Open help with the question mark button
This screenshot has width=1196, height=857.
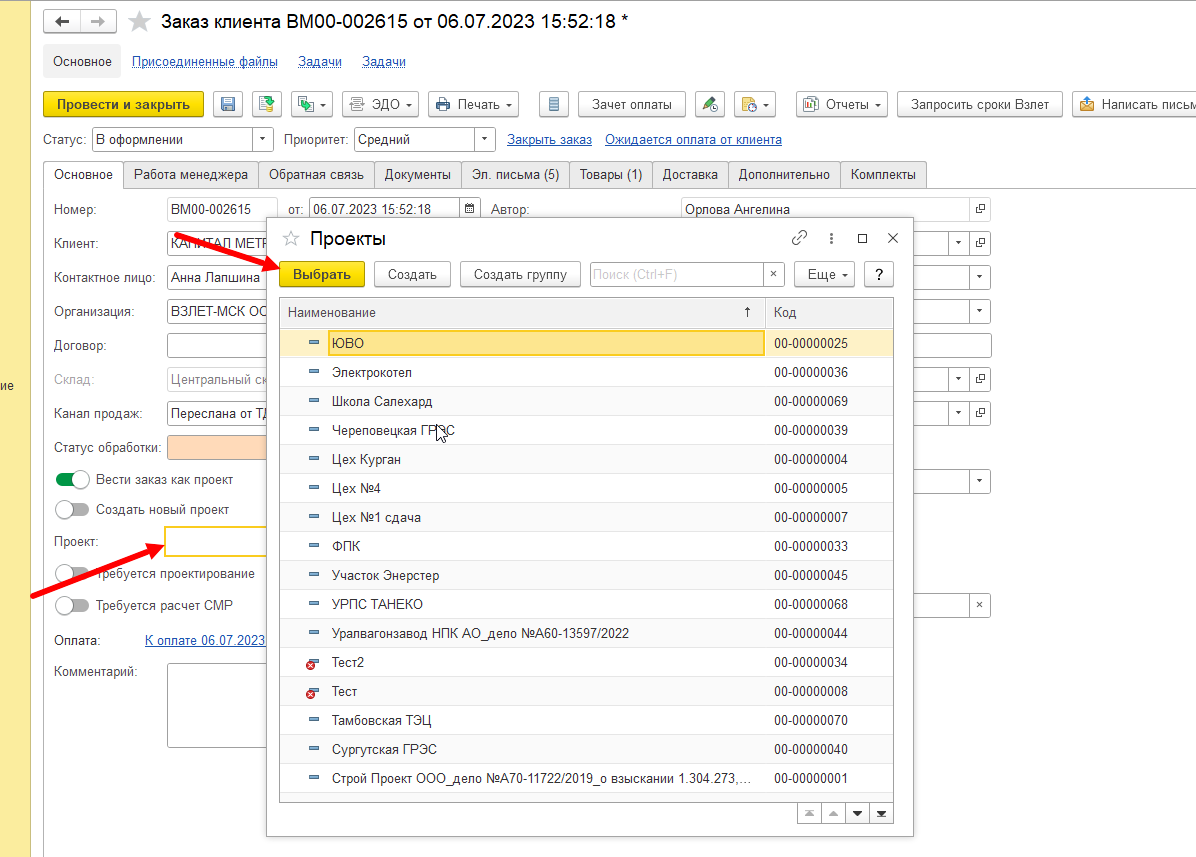click(879, 274)
